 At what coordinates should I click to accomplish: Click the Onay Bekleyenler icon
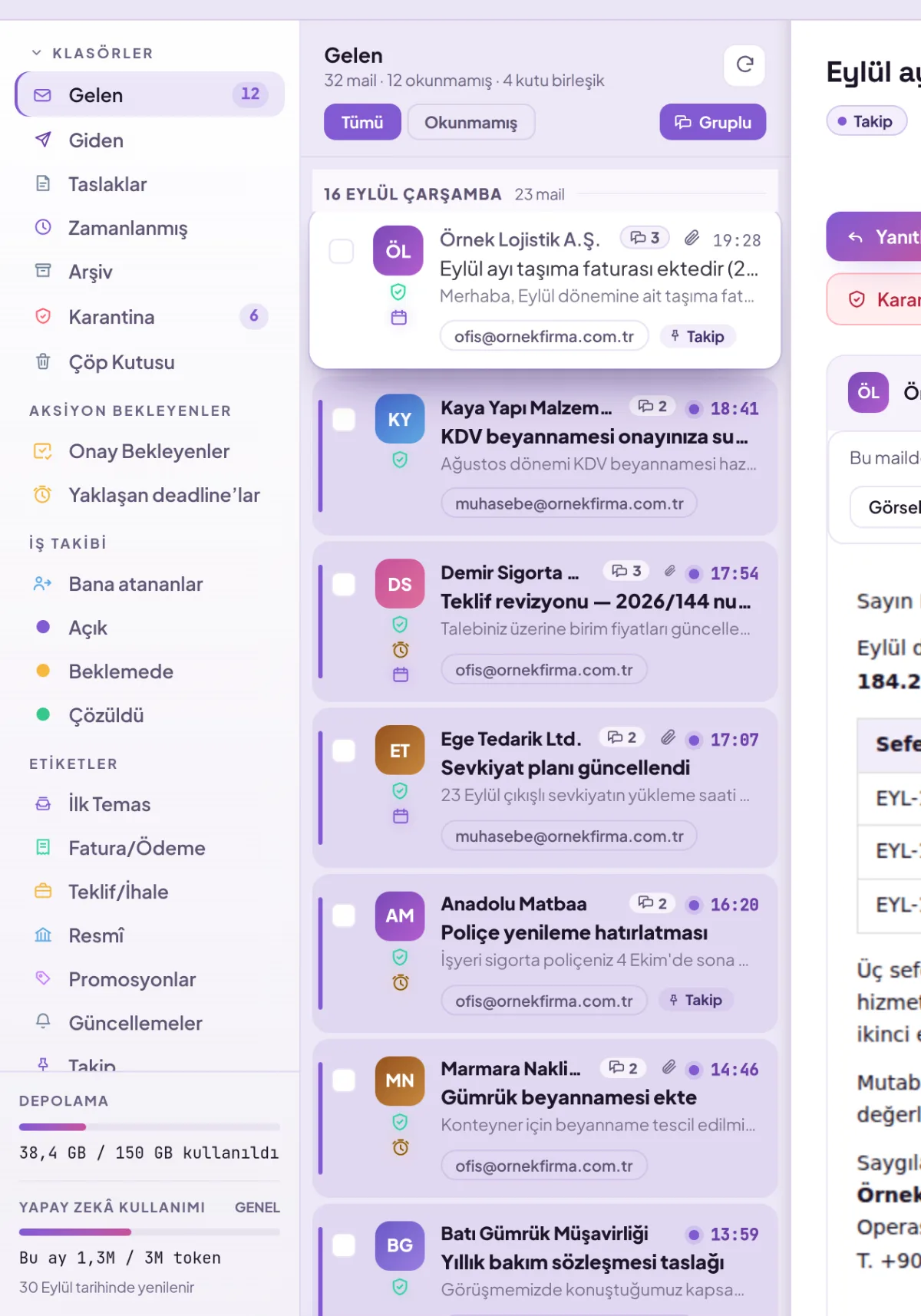(43, 451)
